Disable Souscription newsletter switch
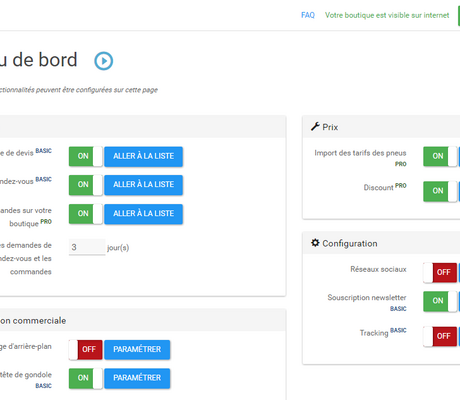Screen dimensions: 460x400 [x=440, y=301]
